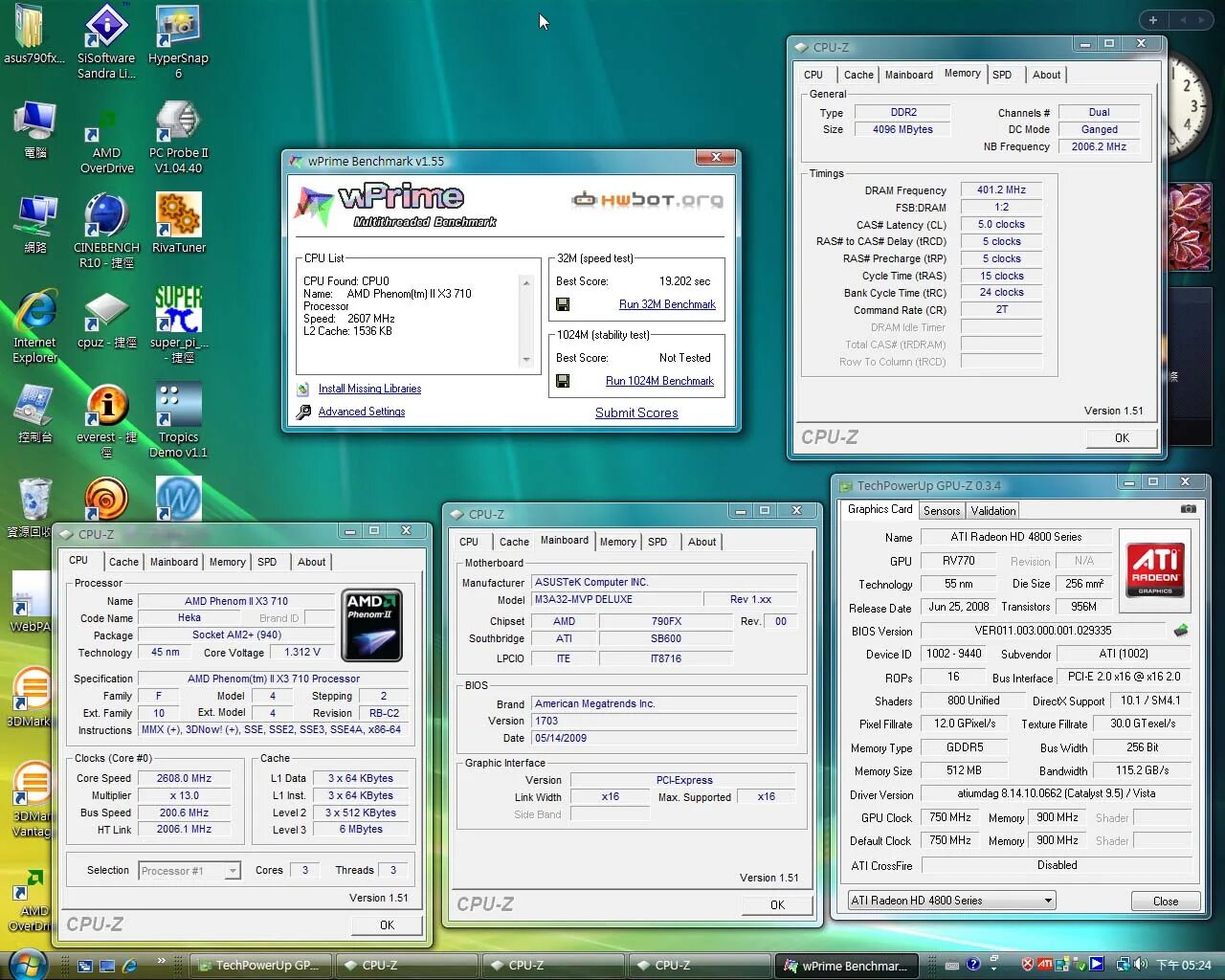Click volume icon in system tray

(x=1140, y=965)
